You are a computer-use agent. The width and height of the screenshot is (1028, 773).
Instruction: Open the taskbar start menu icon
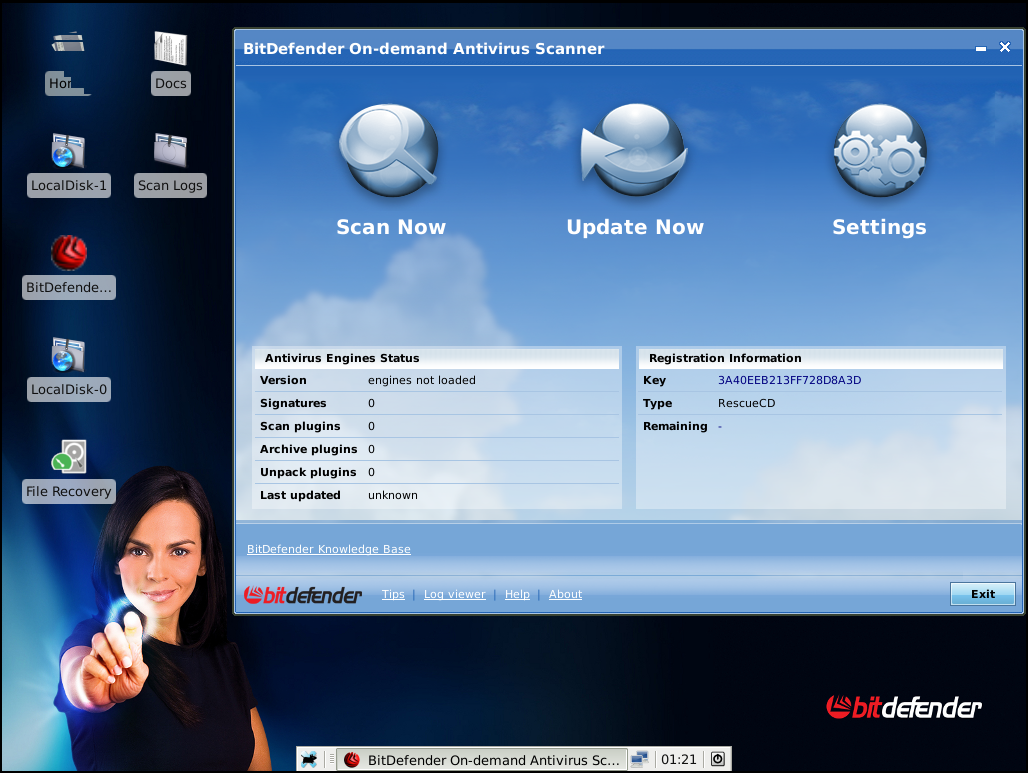310,760
